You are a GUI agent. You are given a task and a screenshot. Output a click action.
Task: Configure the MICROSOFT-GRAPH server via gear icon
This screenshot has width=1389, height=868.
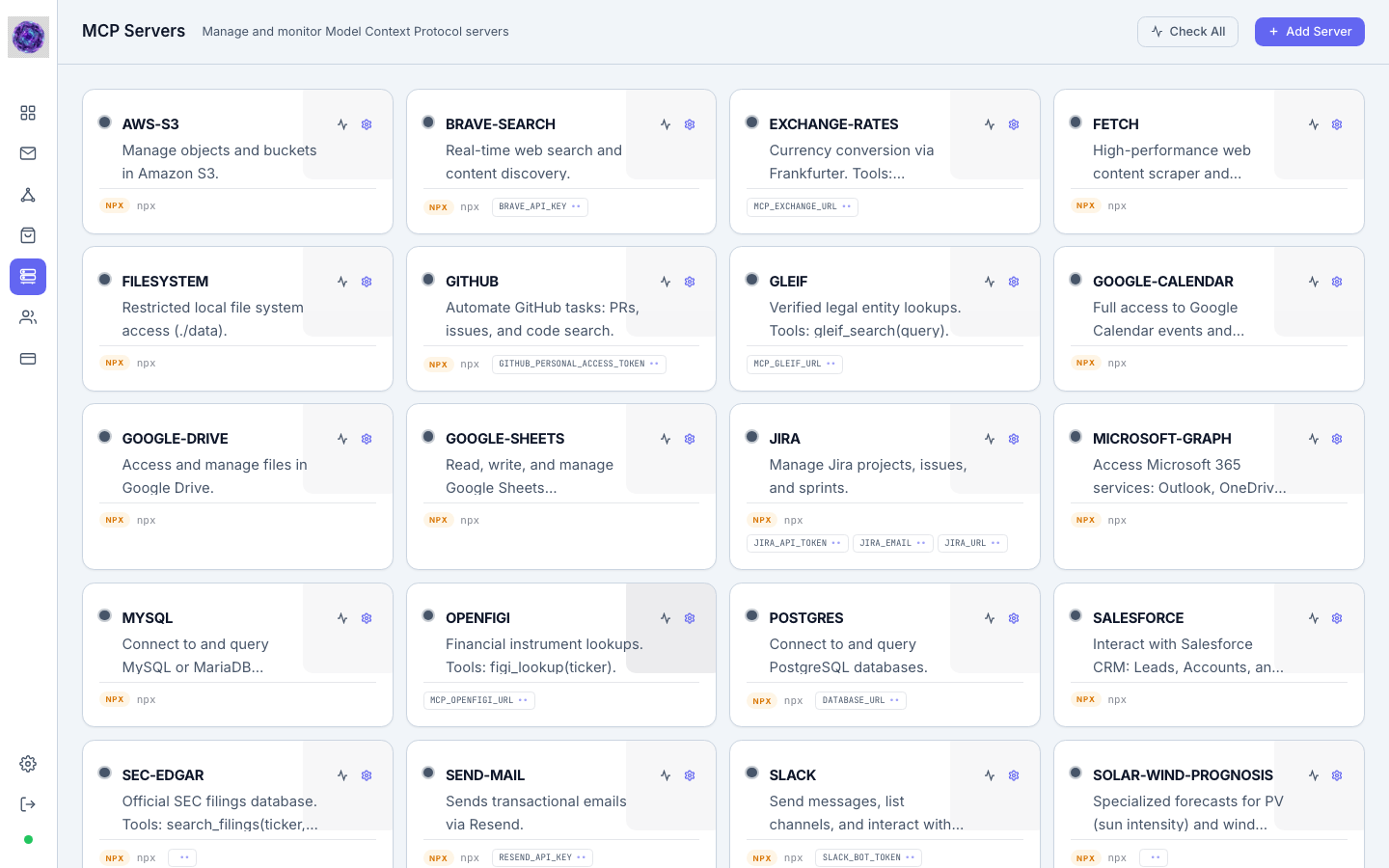click(1337, 439)
